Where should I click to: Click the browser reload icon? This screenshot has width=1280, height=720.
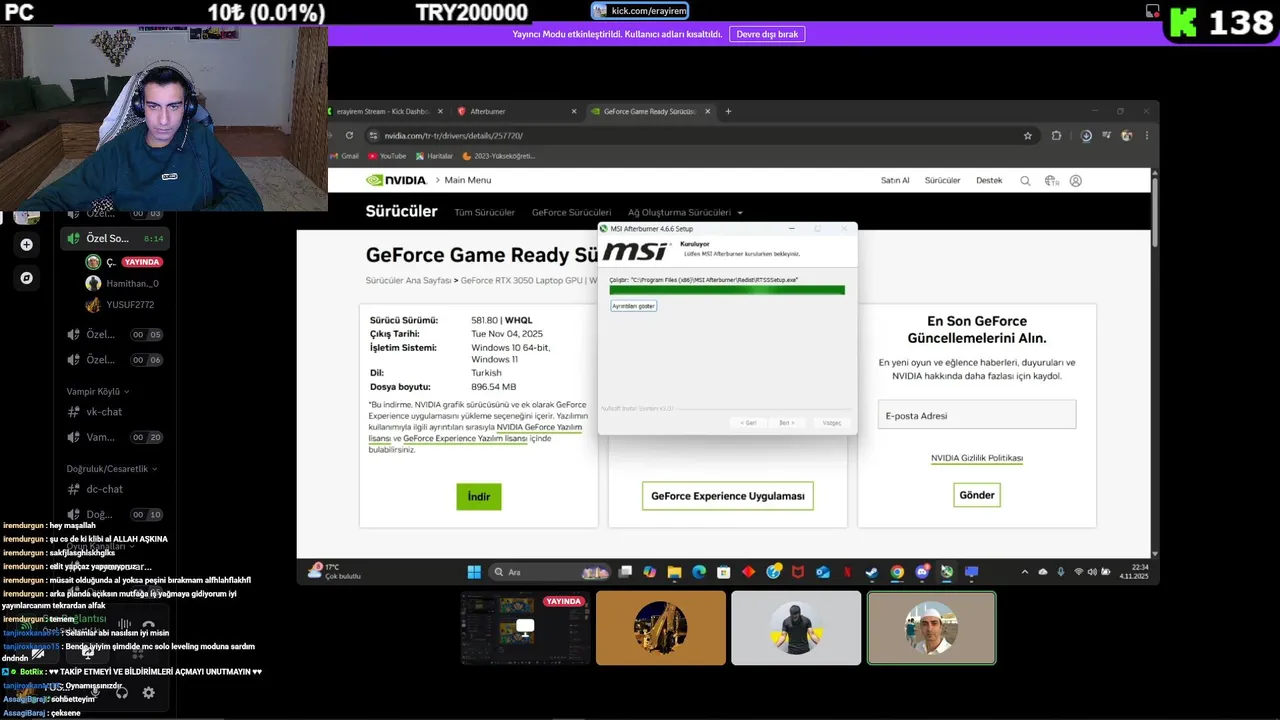pyautogui.click(x=349, y=135)
